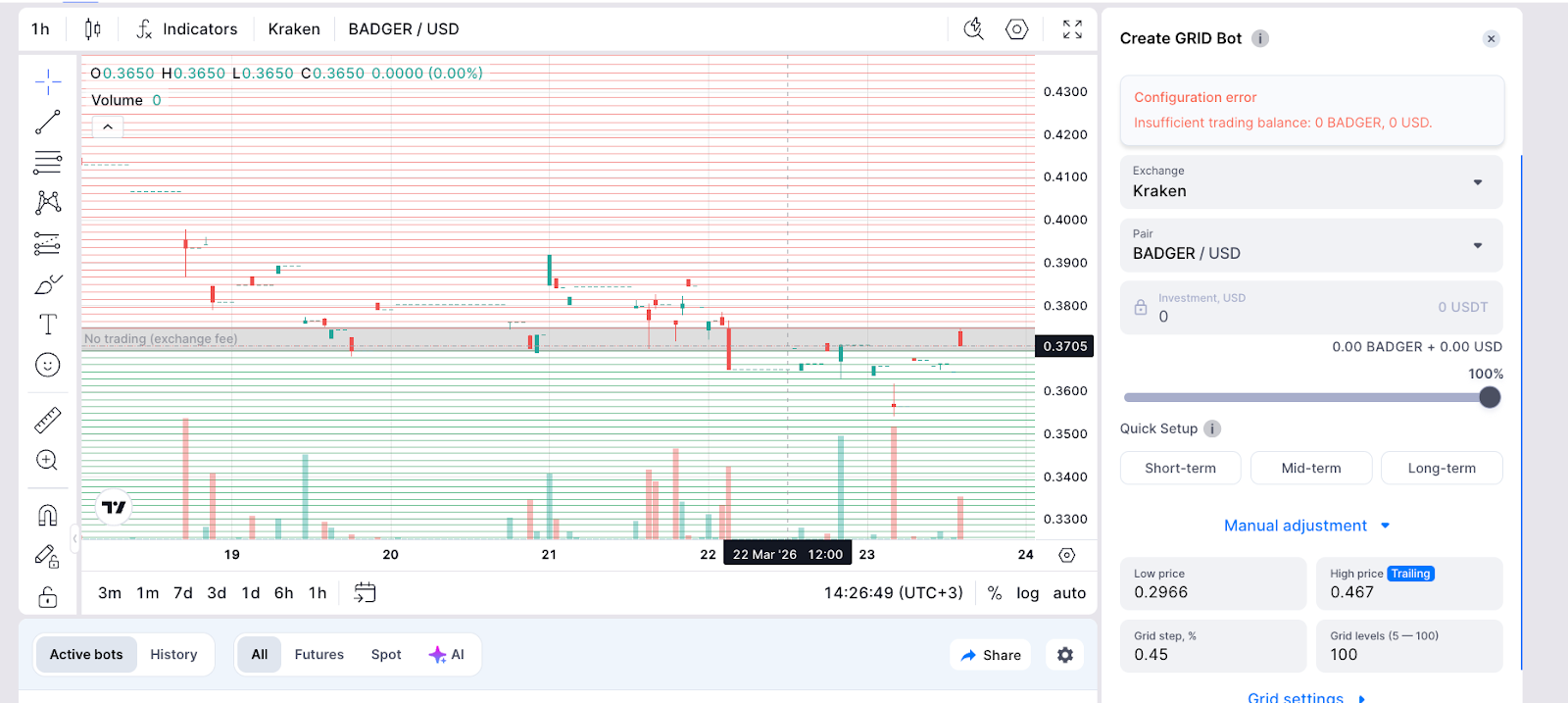Open the Exchange Kraken dropdown
The width and height of the screenshot is (1568, 703).
point(1311,182)
